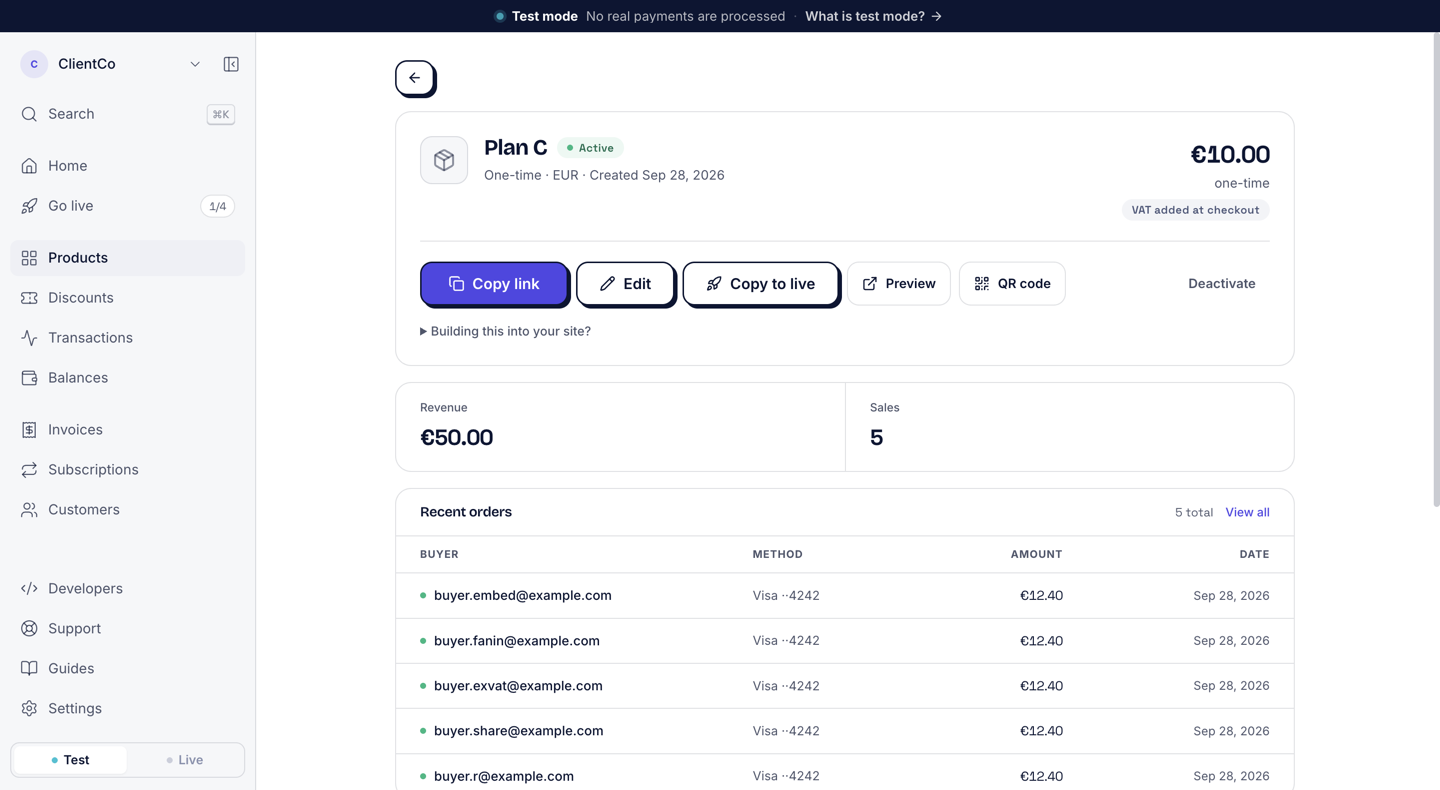Click the Settings gear icon
The height and width of the screenshot is (790, 1440).
29,709
